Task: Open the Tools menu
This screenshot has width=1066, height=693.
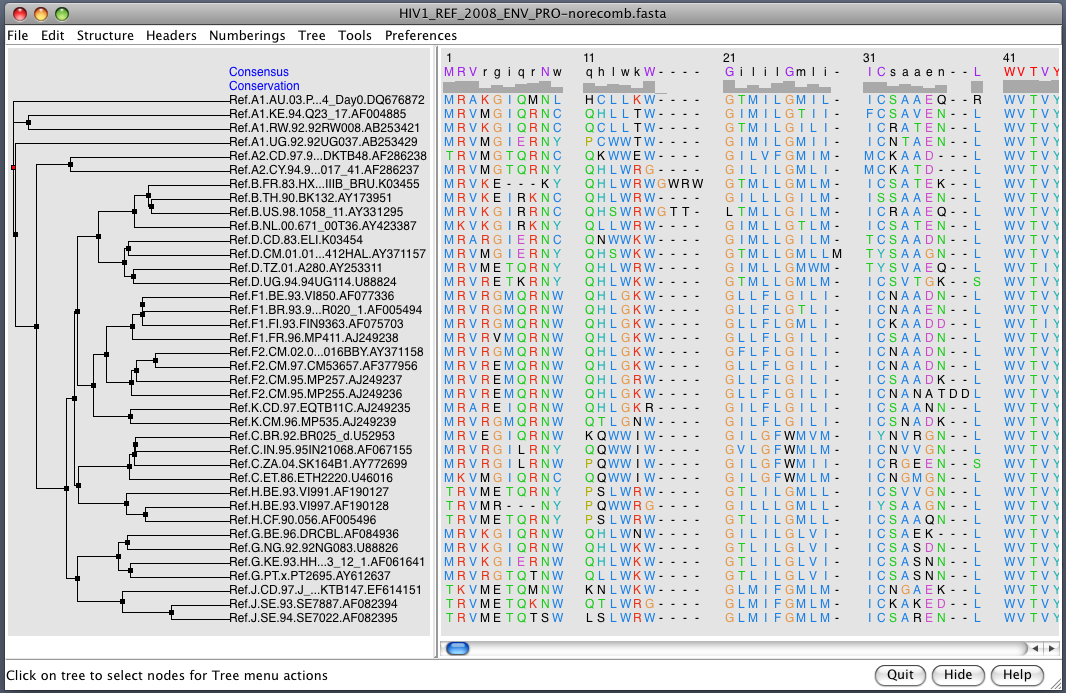Action: point(355,35)
